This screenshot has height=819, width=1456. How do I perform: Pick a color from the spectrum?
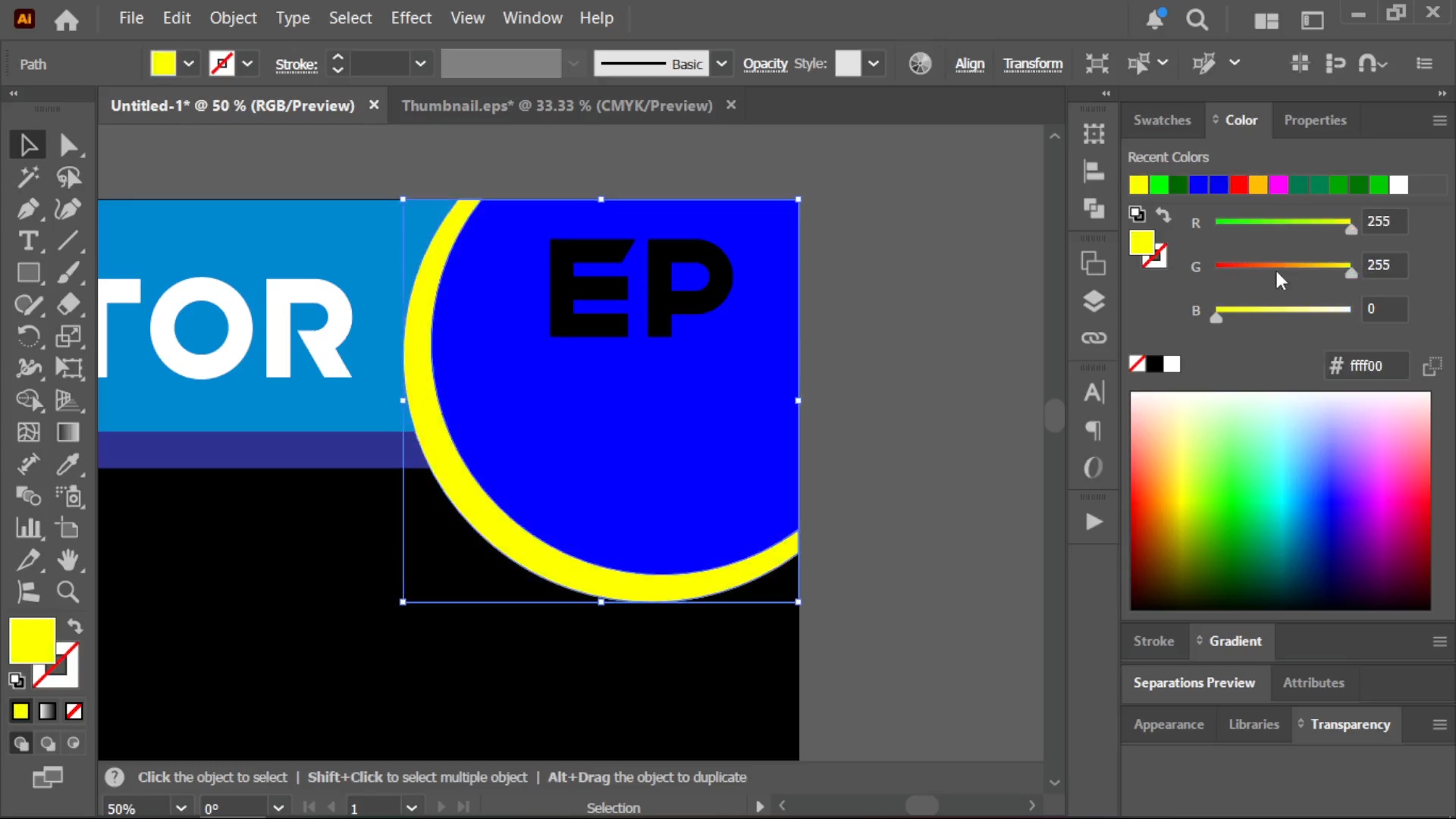pyautogui.click(x=1280, y=500)
